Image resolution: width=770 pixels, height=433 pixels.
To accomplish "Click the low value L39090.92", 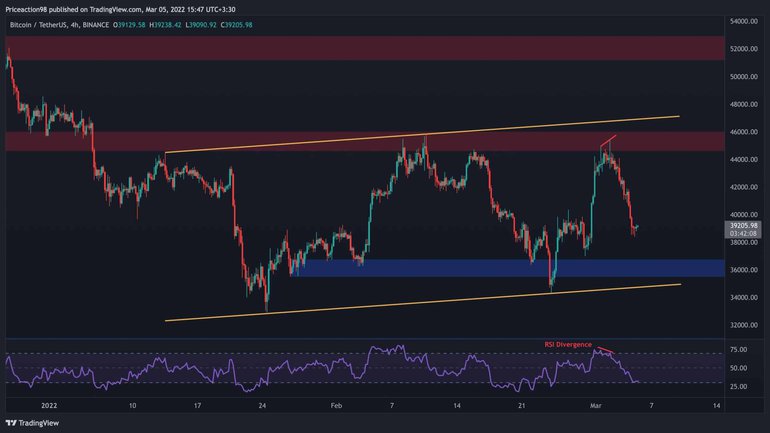I will pyautogui.click(x=201, y=25).
